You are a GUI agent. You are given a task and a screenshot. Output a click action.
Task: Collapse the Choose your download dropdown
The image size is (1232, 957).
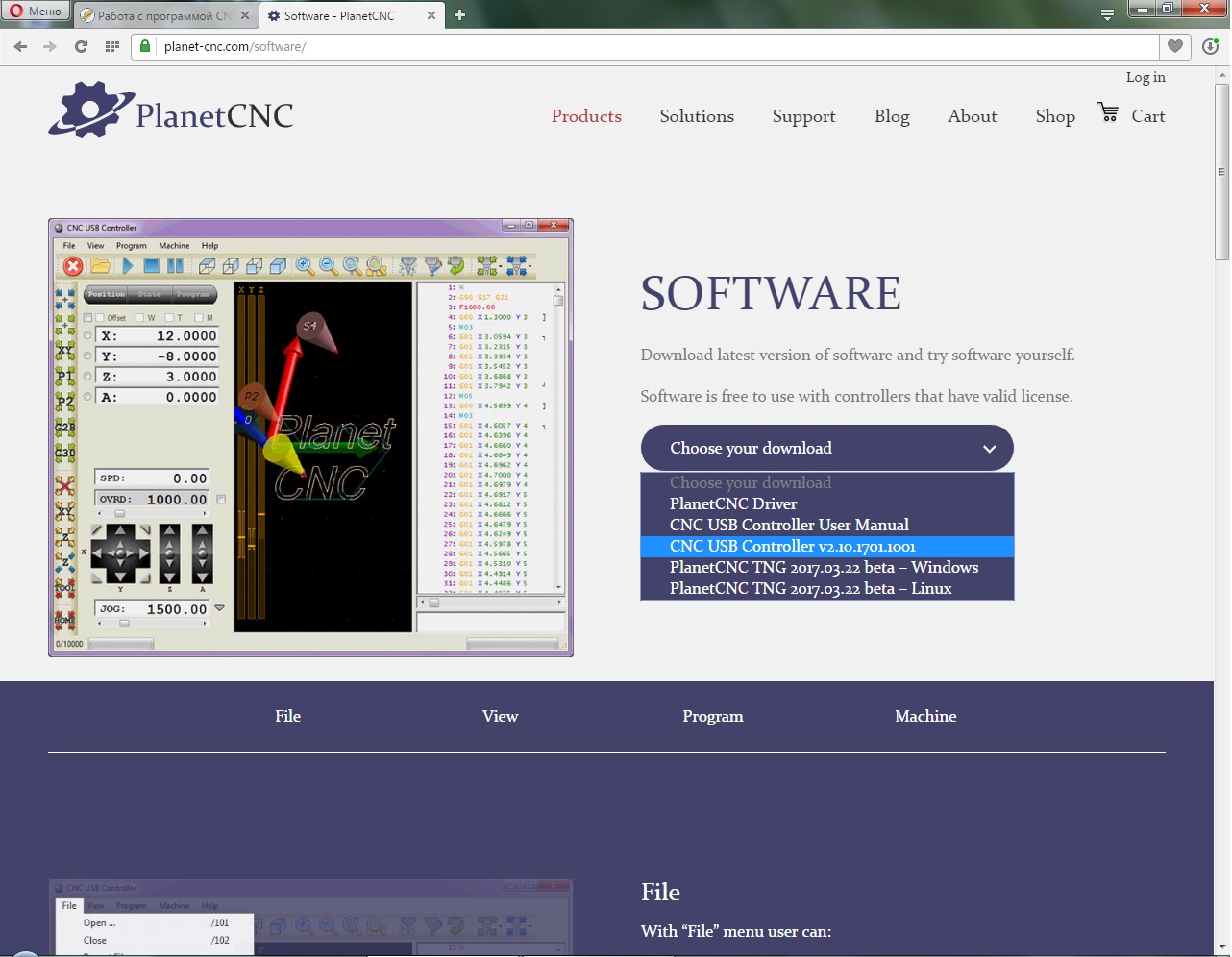click(827, 449)
